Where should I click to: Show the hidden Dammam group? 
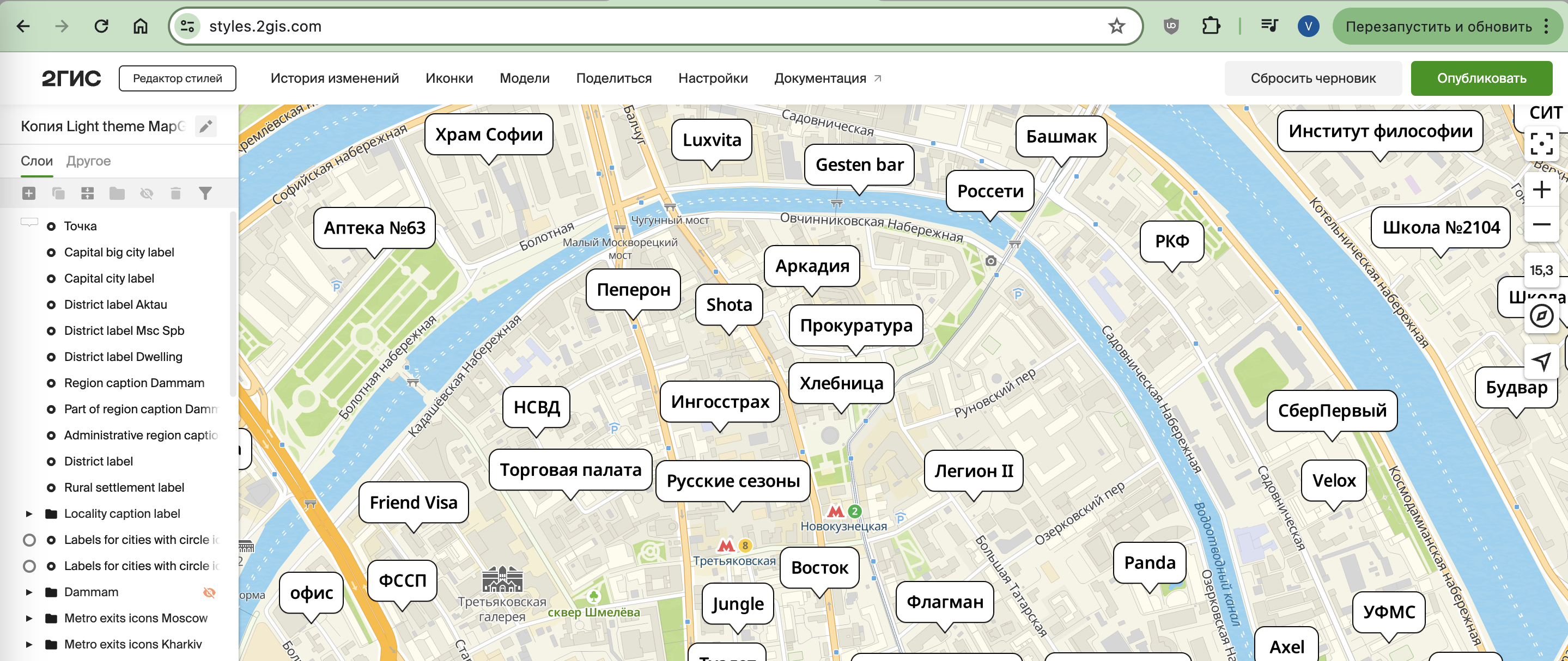tap(209, 592)
